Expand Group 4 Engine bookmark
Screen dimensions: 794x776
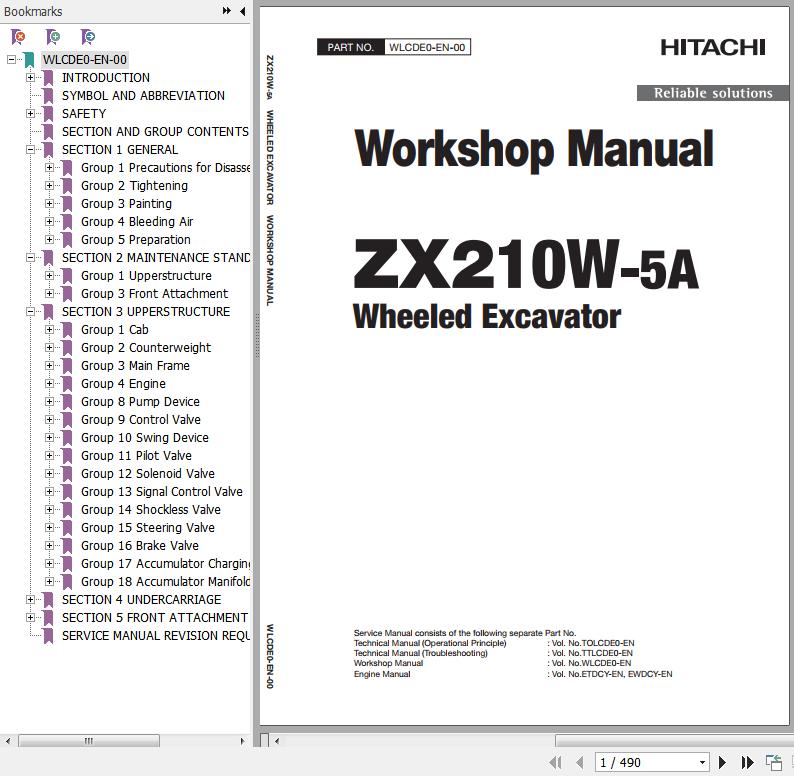point(49,383)
